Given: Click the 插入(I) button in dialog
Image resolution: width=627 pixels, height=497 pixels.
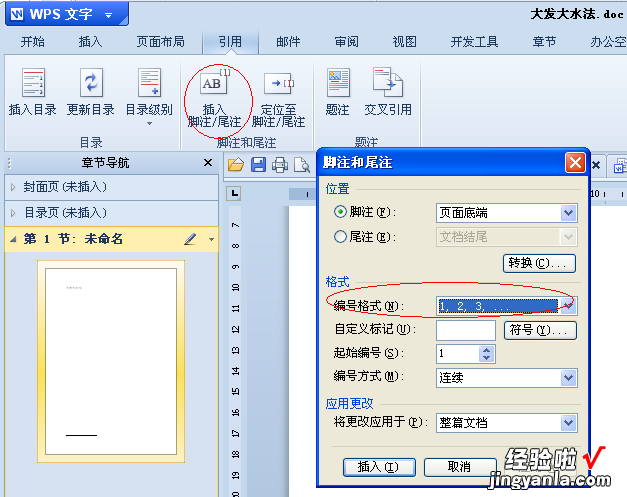Looking at the screenshot, I should (379, 467).
